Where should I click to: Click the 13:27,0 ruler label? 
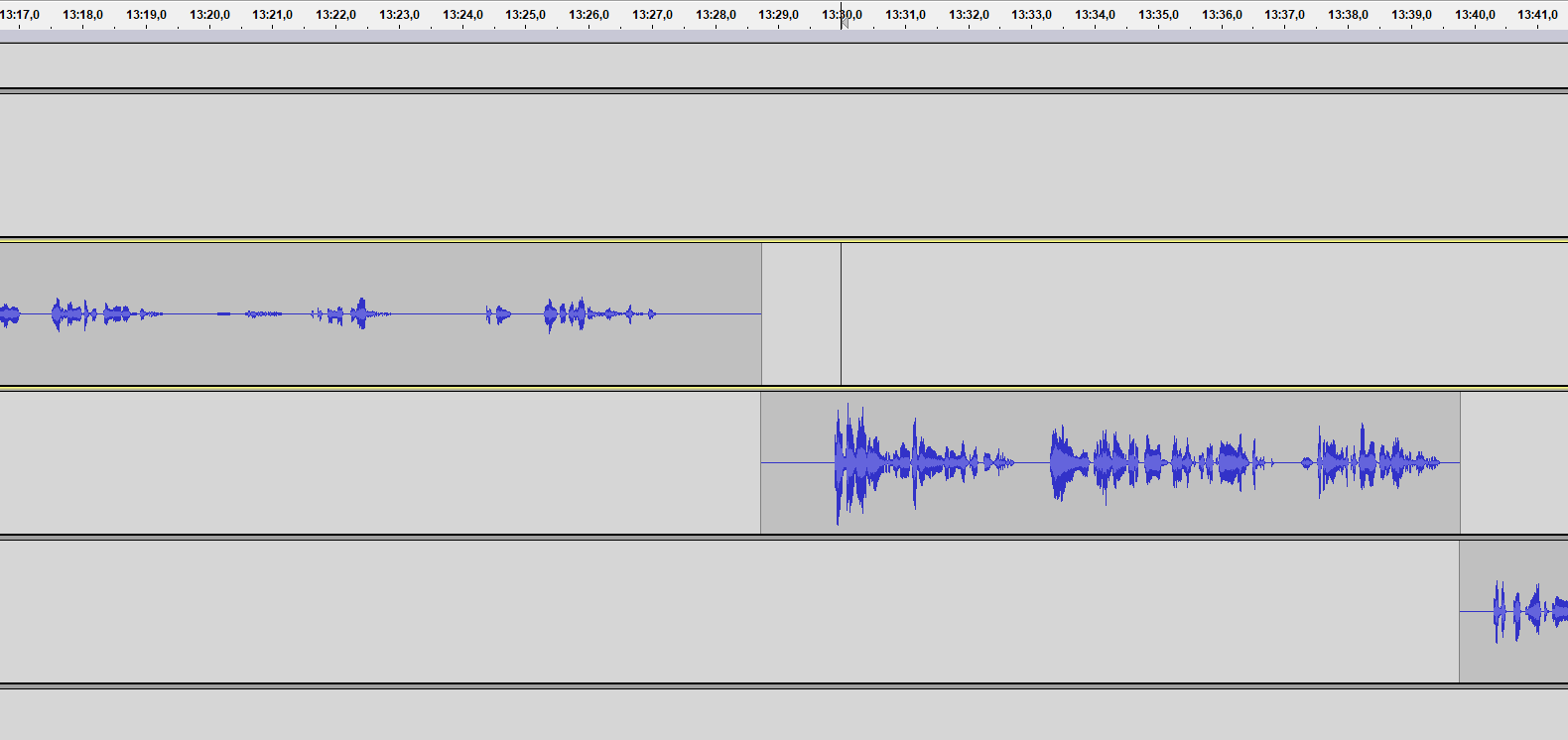click(x=652, y=15)
